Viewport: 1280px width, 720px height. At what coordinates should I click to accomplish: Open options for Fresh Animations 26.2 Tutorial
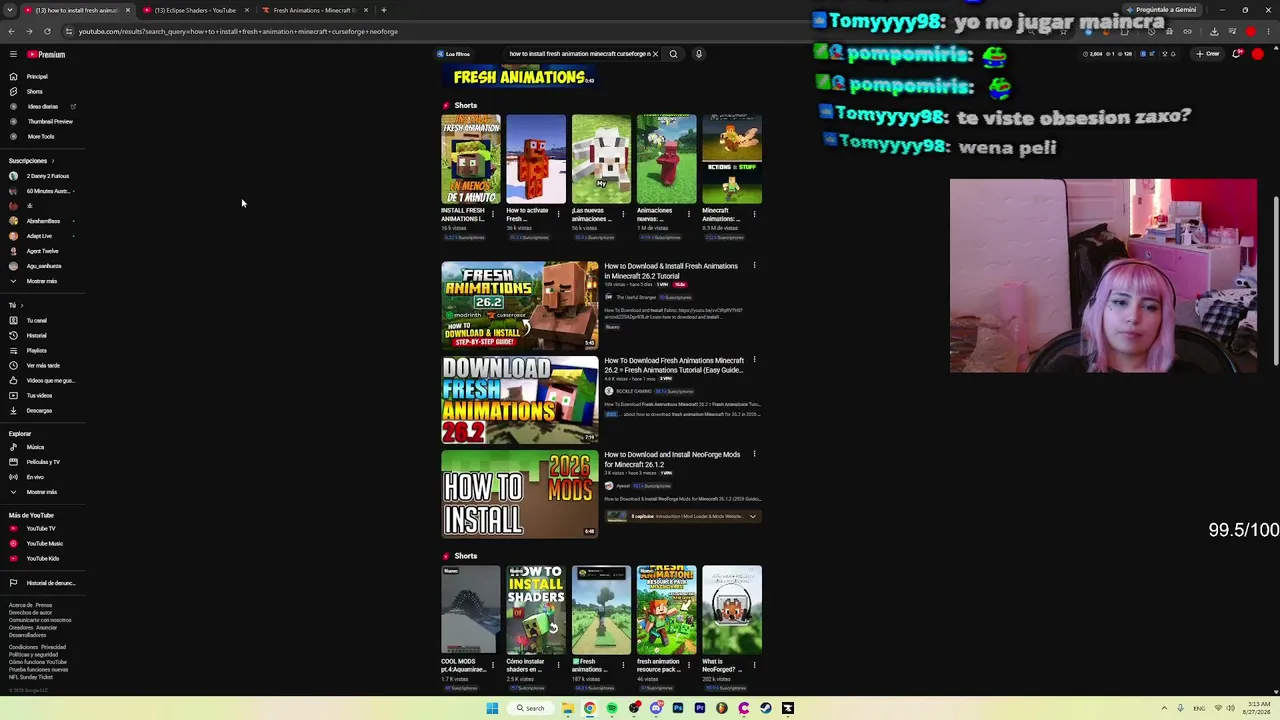[x=754, y=266]
